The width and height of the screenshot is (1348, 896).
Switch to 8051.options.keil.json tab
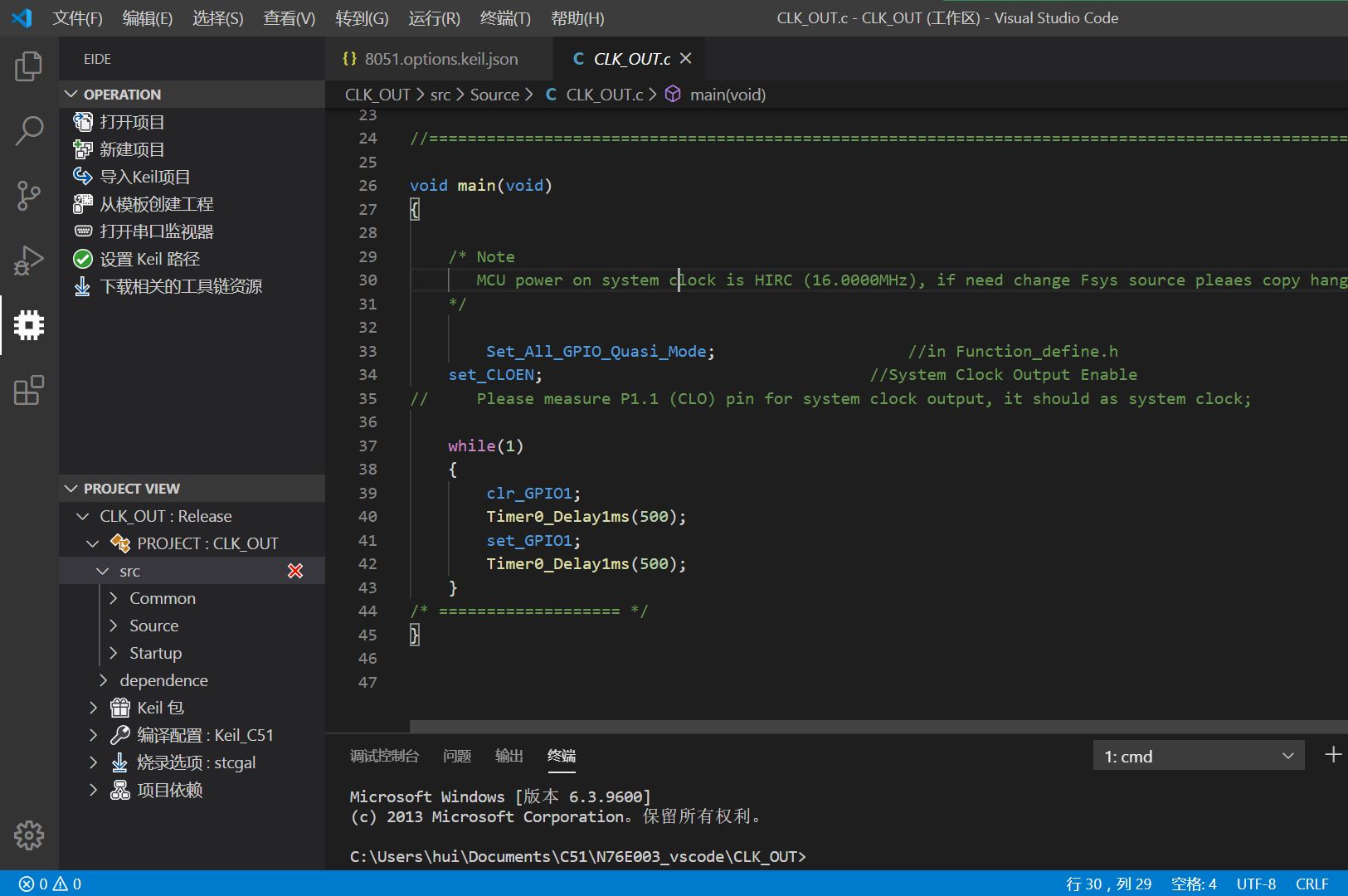(x=440, y=59)
